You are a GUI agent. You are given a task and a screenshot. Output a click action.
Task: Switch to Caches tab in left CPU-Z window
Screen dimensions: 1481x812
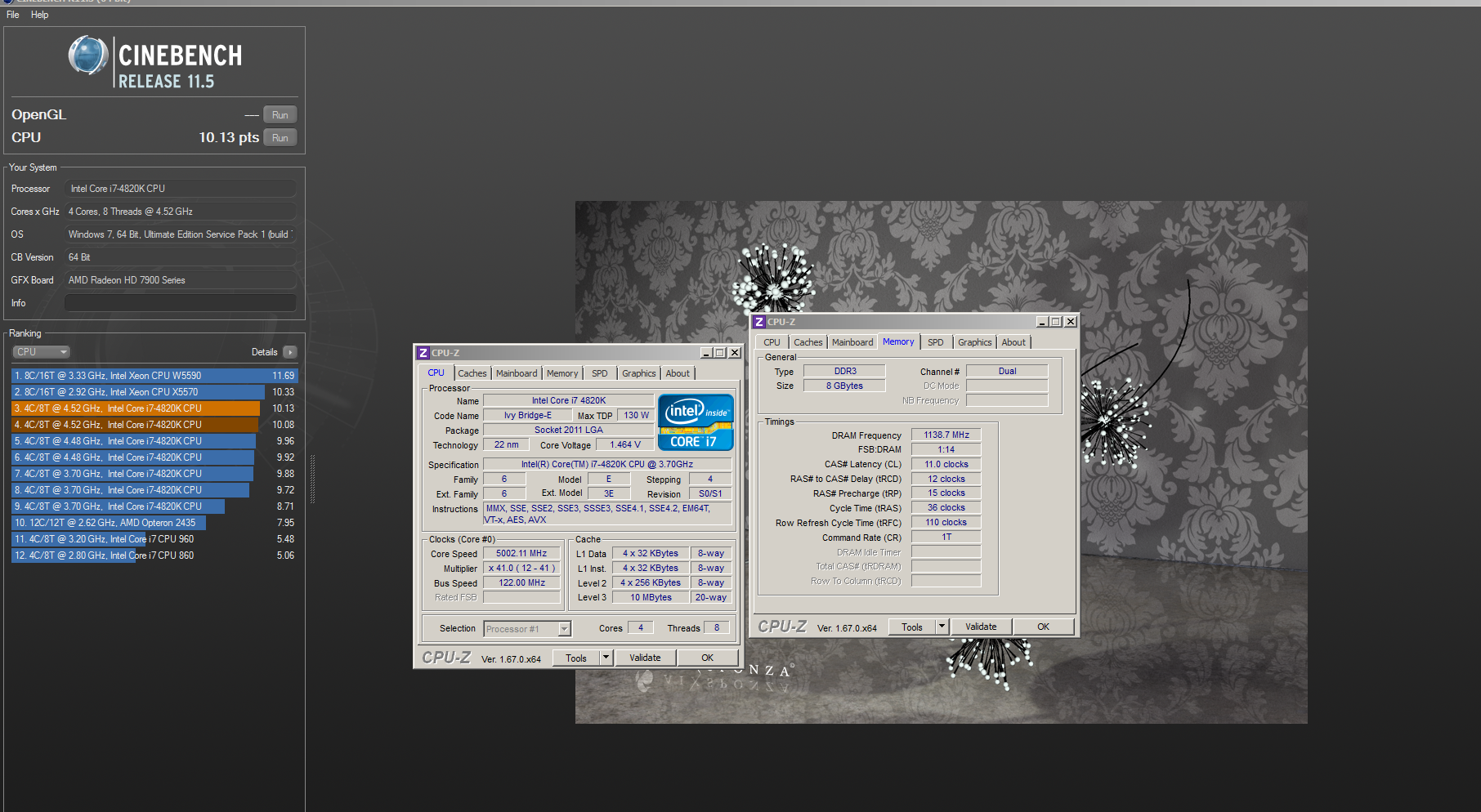pyautogui.click(x=472, y=373)
